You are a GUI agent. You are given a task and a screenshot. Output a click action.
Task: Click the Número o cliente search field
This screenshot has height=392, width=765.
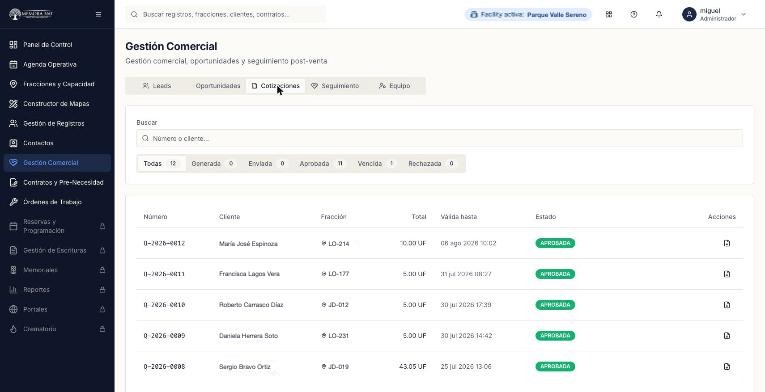440,139
